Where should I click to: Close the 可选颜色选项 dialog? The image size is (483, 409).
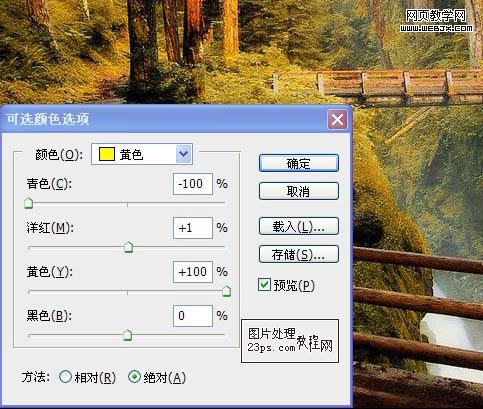[x=337, y=119]
